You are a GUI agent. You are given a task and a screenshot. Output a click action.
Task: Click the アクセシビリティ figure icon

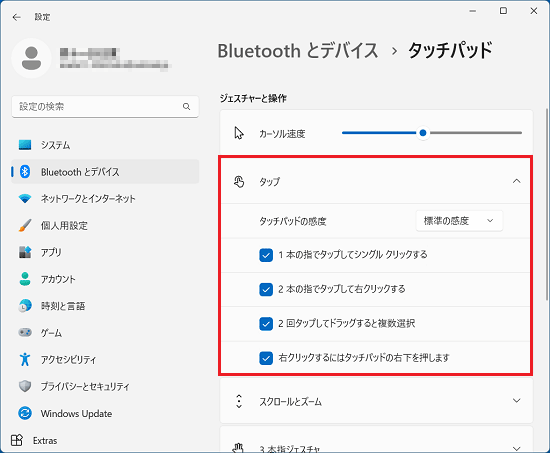[x=25, y=359]
